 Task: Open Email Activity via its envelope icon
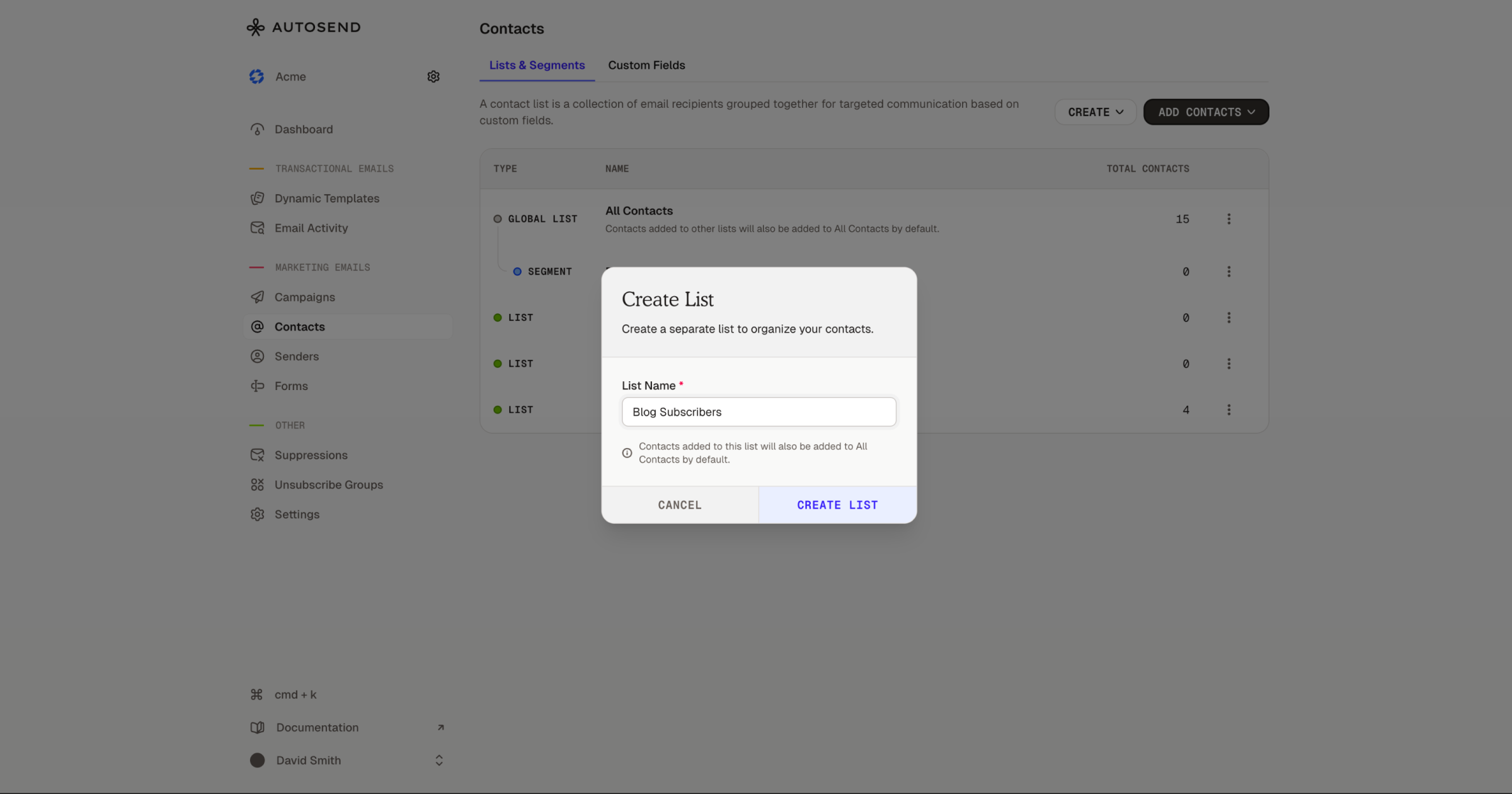point(258,227)
